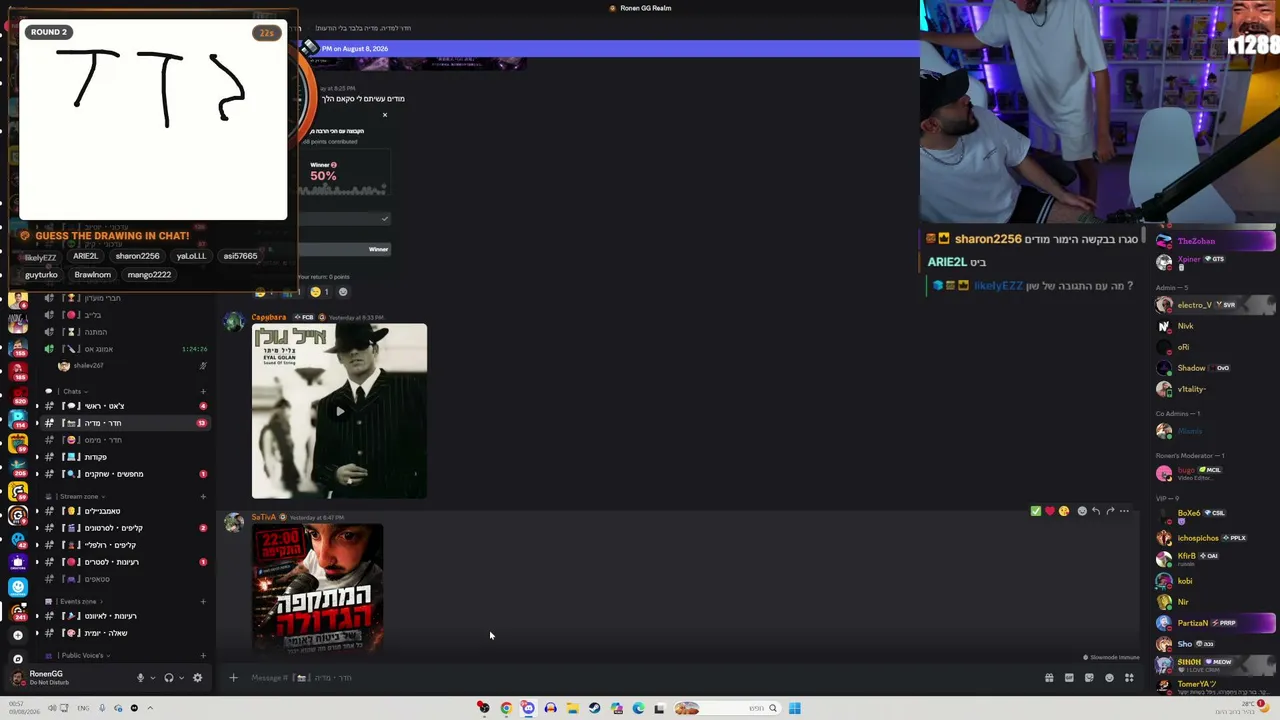
Task: Open the red poster image from SaTiVA
Action: [318, 589]
